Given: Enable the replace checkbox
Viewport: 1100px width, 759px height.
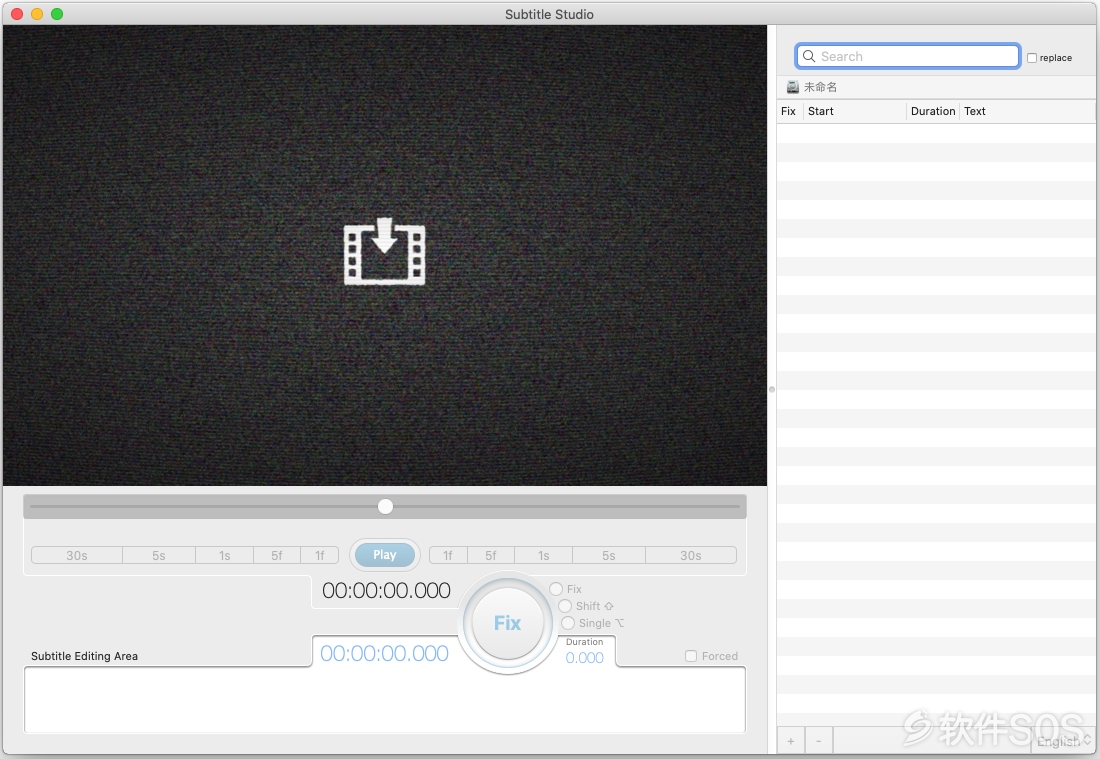Looking at the screenshot, I should (x=1032, y=58).
